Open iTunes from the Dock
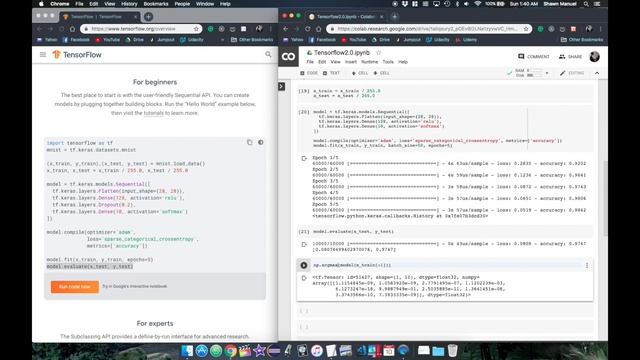The height and width of the screenshot is (360, 640). pos(317,350)
